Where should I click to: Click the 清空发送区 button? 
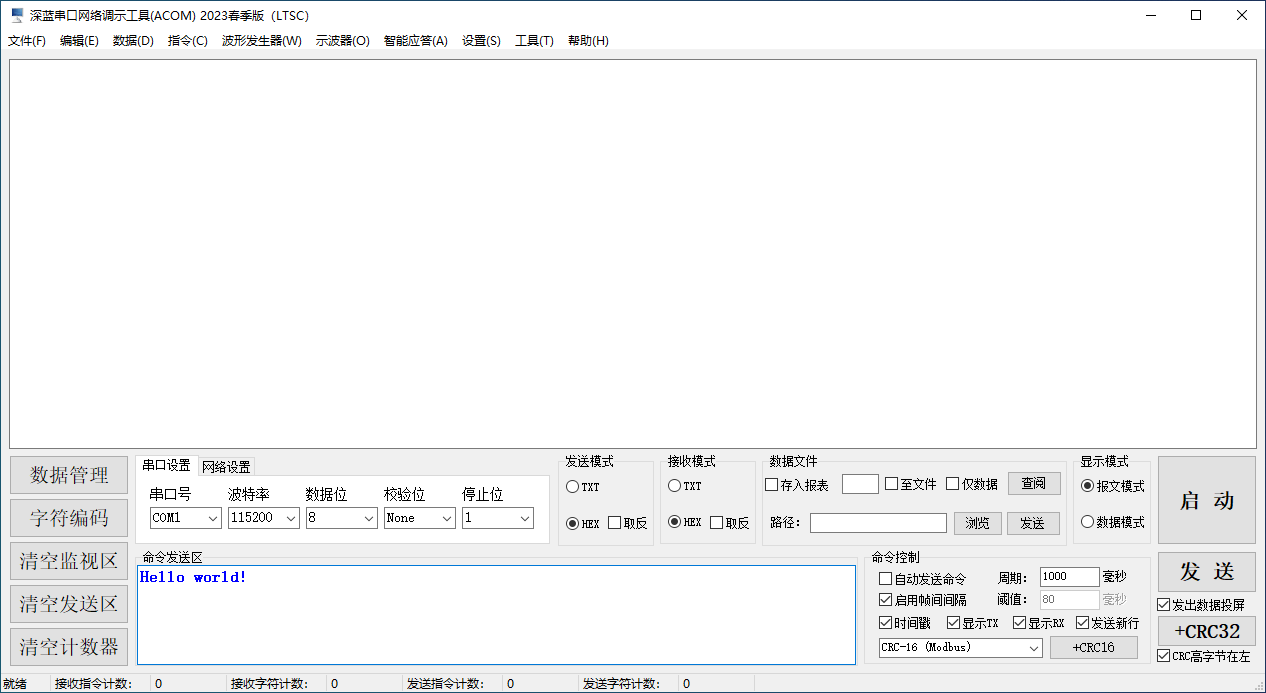(69, 604)
